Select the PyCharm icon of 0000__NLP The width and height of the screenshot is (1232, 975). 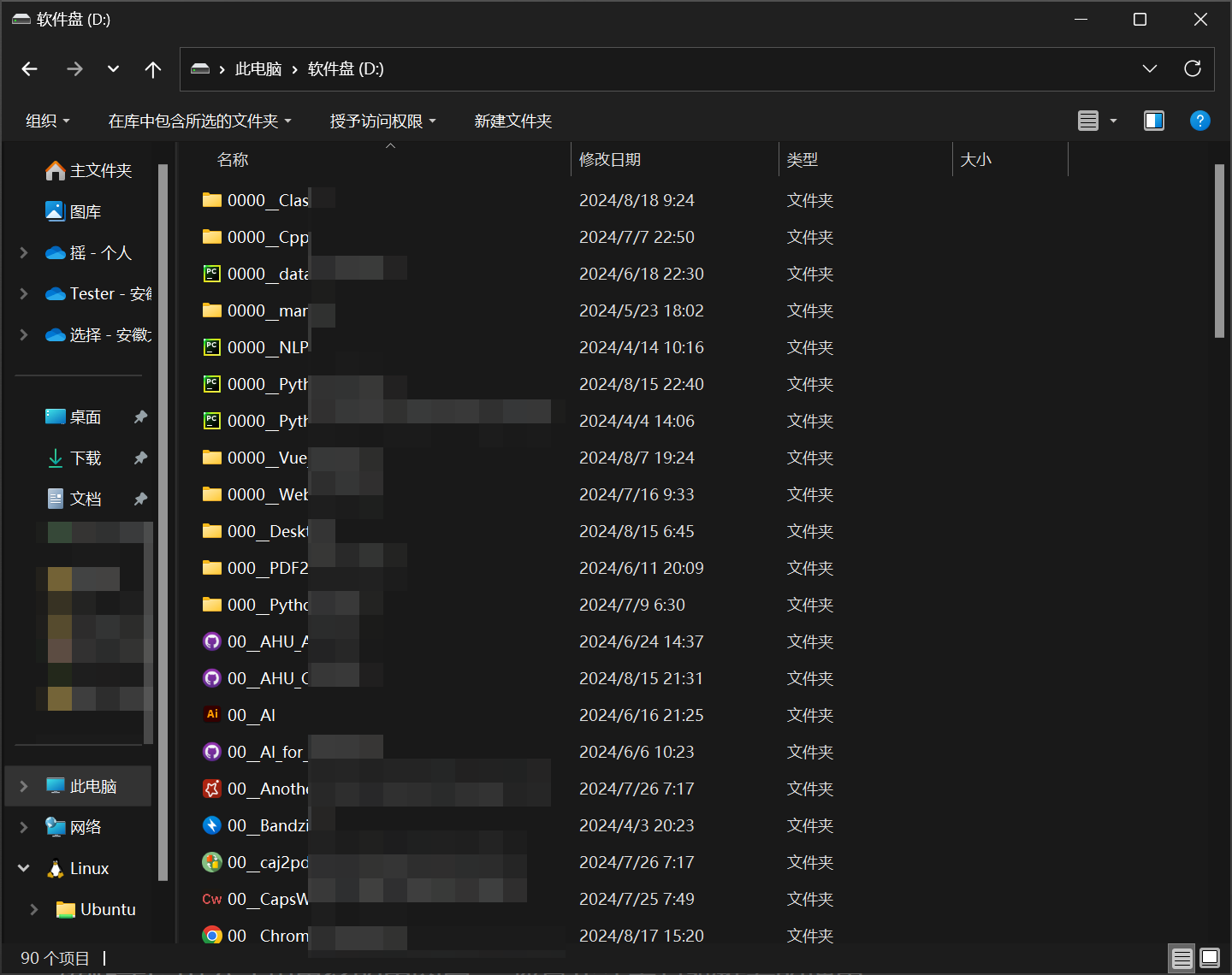point(212,347)
